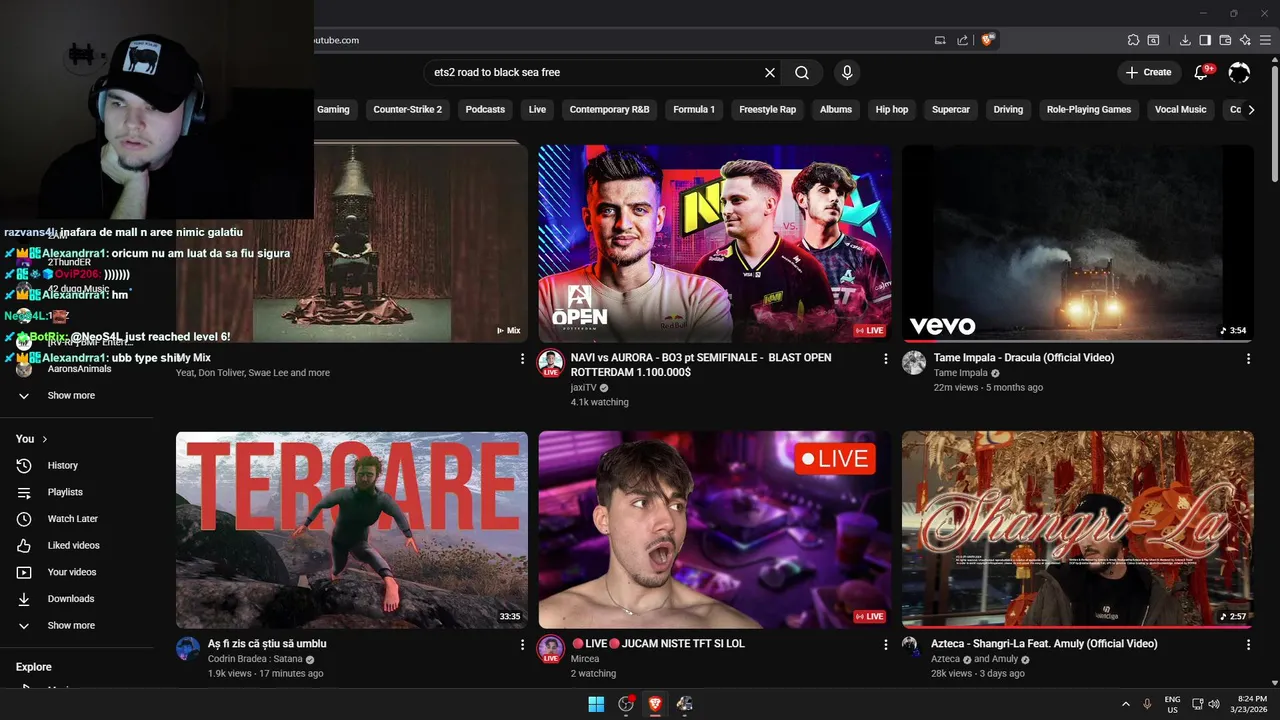Click the share page icon in address bar
This screenshot has width=1280, height=720.
[962, 40]
